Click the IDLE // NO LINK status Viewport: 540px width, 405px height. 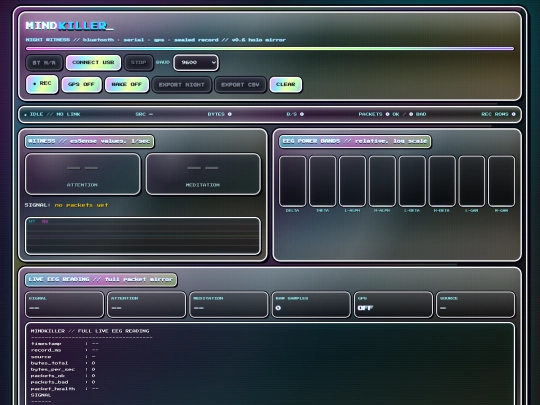[x=52, y=114]
